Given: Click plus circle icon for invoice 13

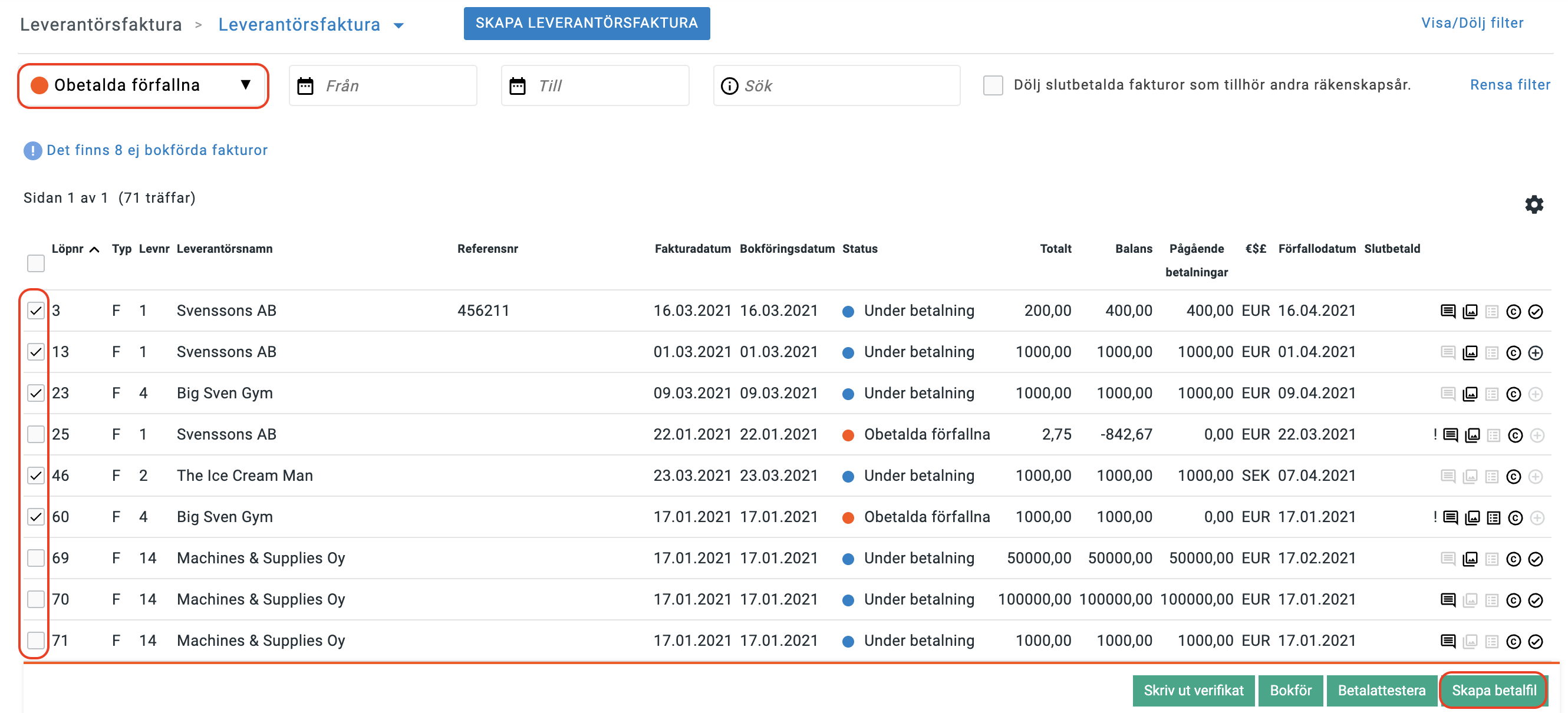Looking at the screenshot, I should pyautogui.click(x=1535, y=353).
